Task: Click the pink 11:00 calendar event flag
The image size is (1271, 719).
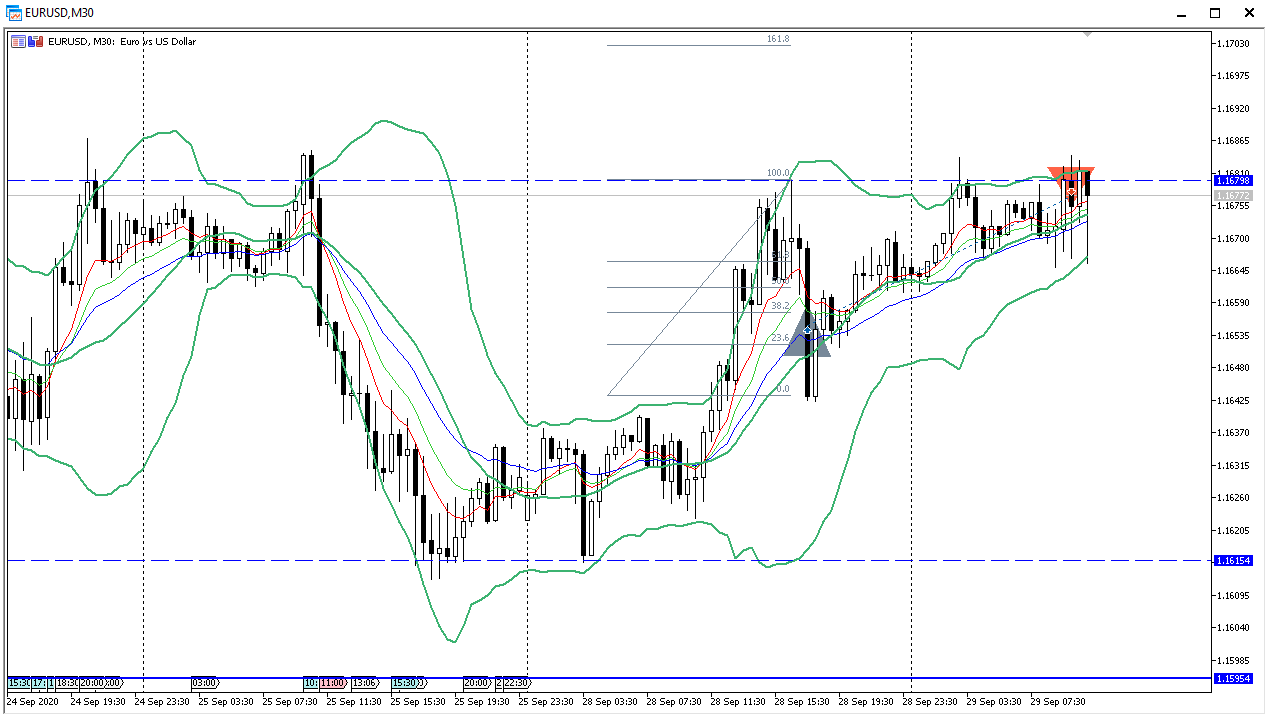Action: pyautogui.click(x=332, y=683)
